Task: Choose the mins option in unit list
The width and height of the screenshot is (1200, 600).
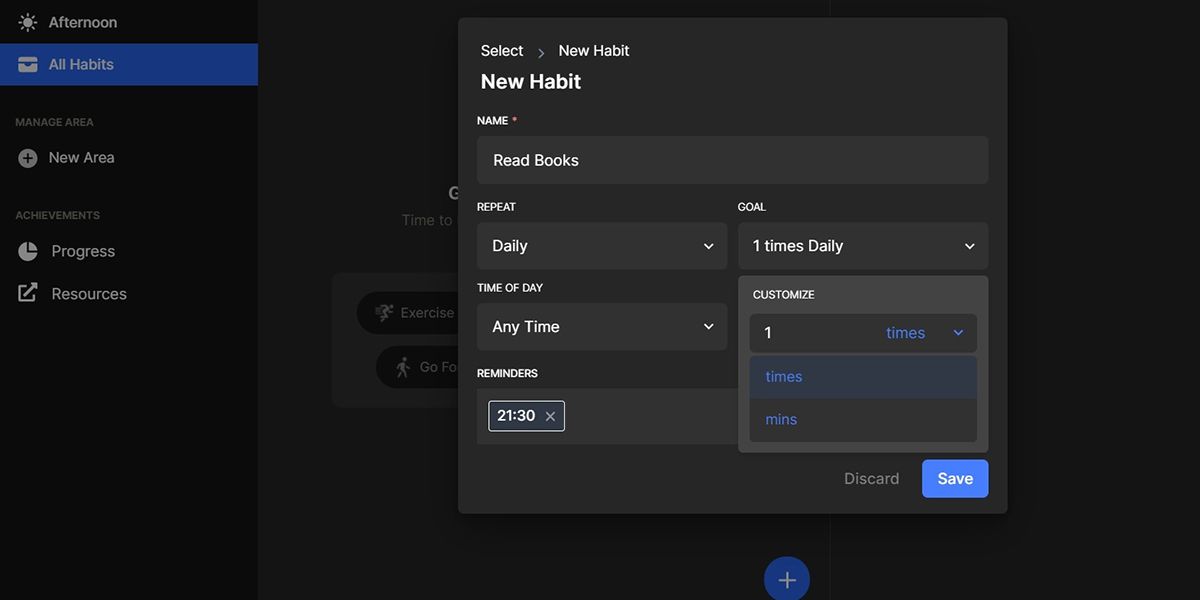Action: 863,420
